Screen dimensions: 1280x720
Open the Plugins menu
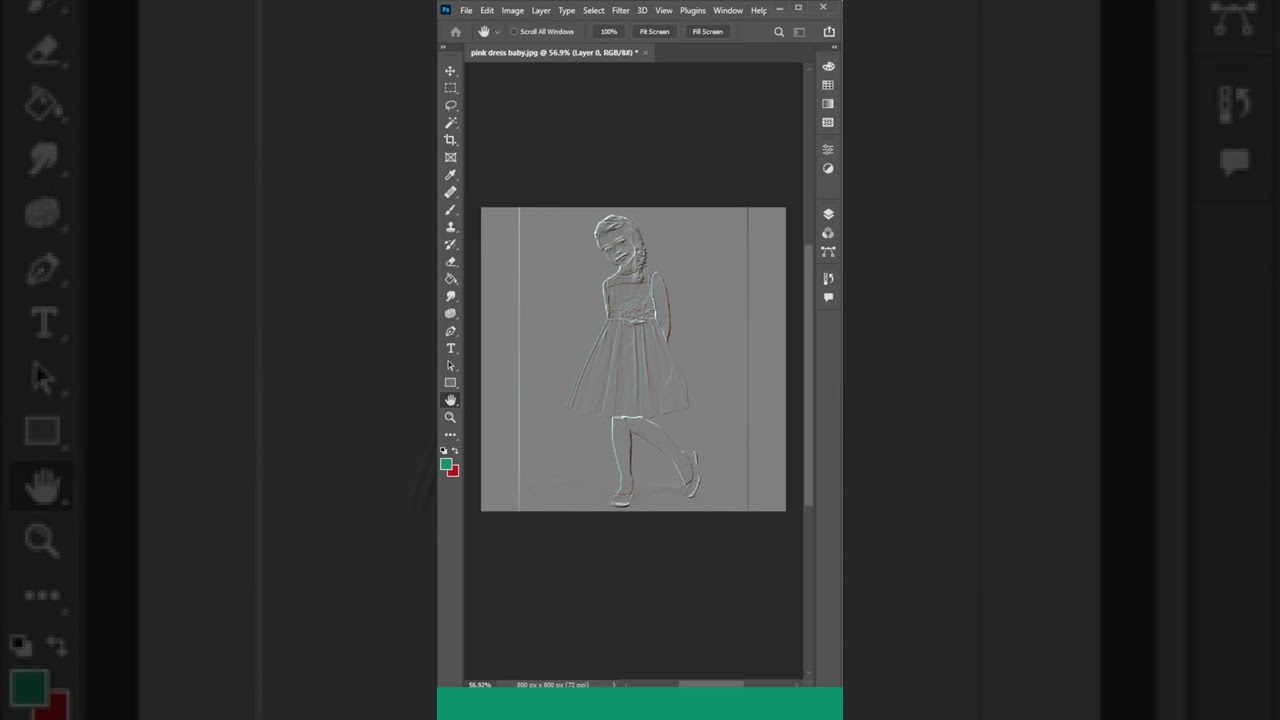pyautogui.click(x=693, y=11)
